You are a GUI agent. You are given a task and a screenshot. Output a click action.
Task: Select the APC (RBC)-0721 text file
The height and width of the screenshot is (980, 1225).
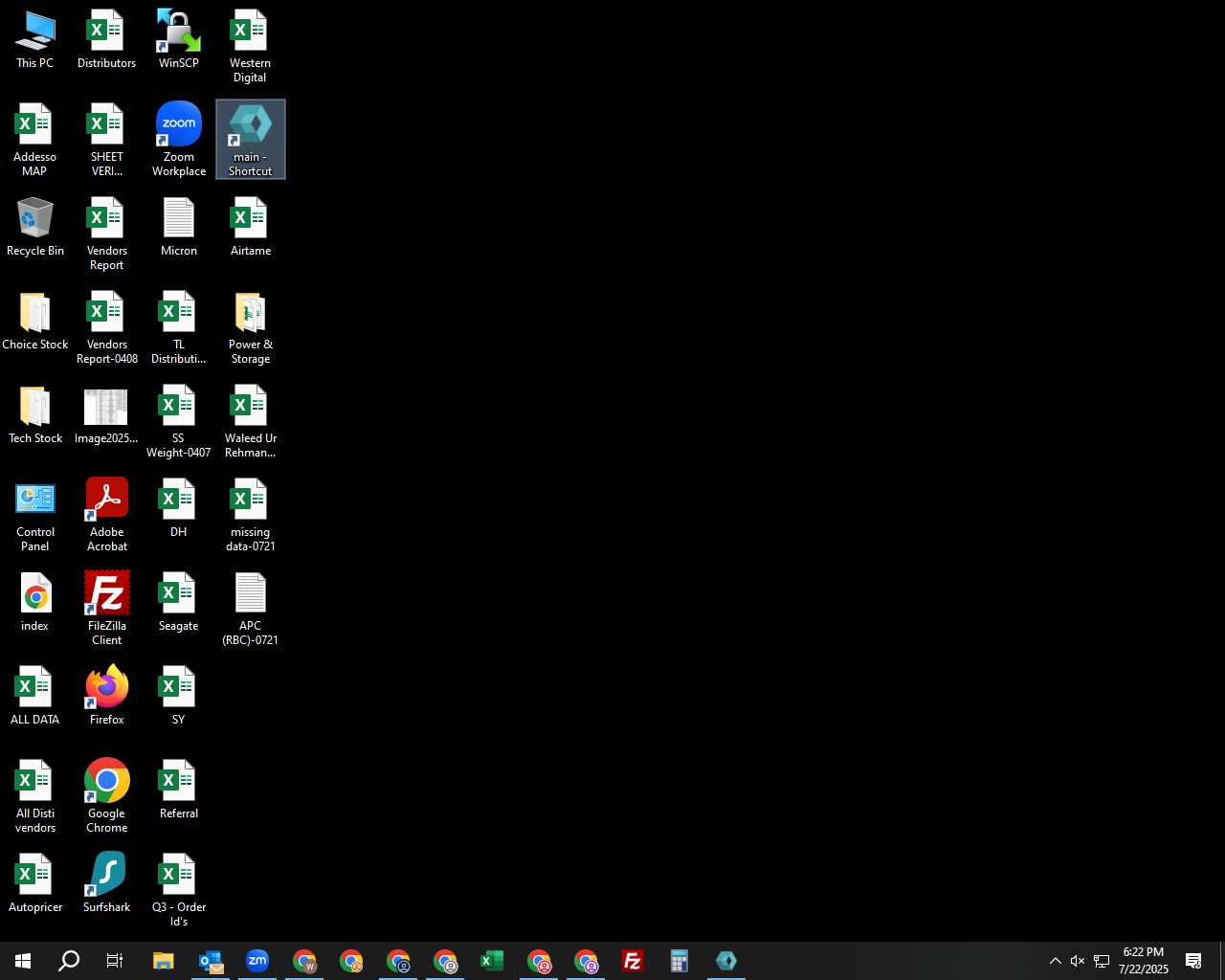point(250,610)
